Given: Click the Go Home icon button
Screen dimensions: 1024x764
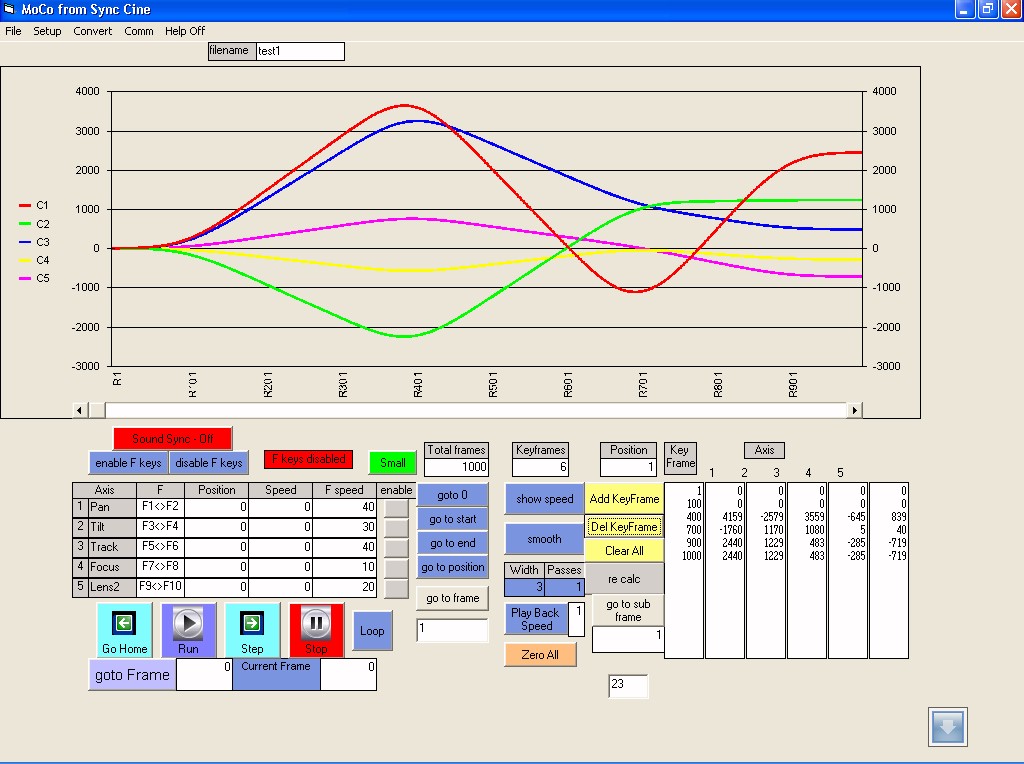Looking at the screenshot, I should click(x=124, y=630).
